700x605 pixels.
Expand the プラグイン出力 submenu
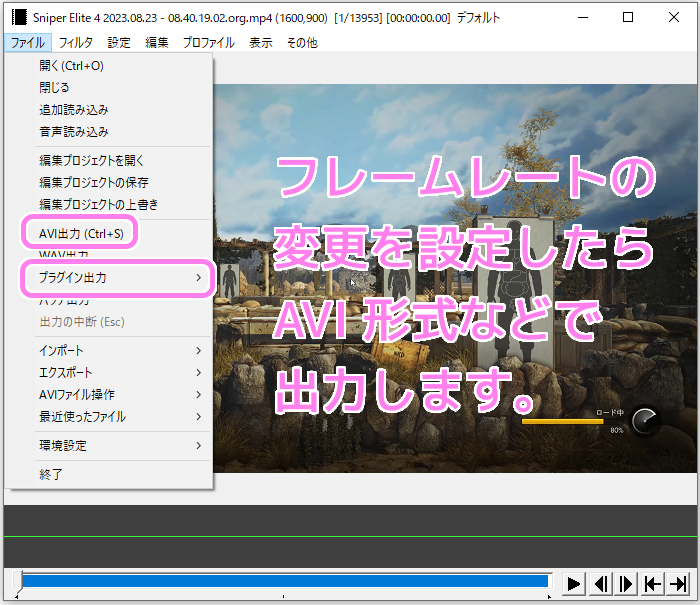109,278
